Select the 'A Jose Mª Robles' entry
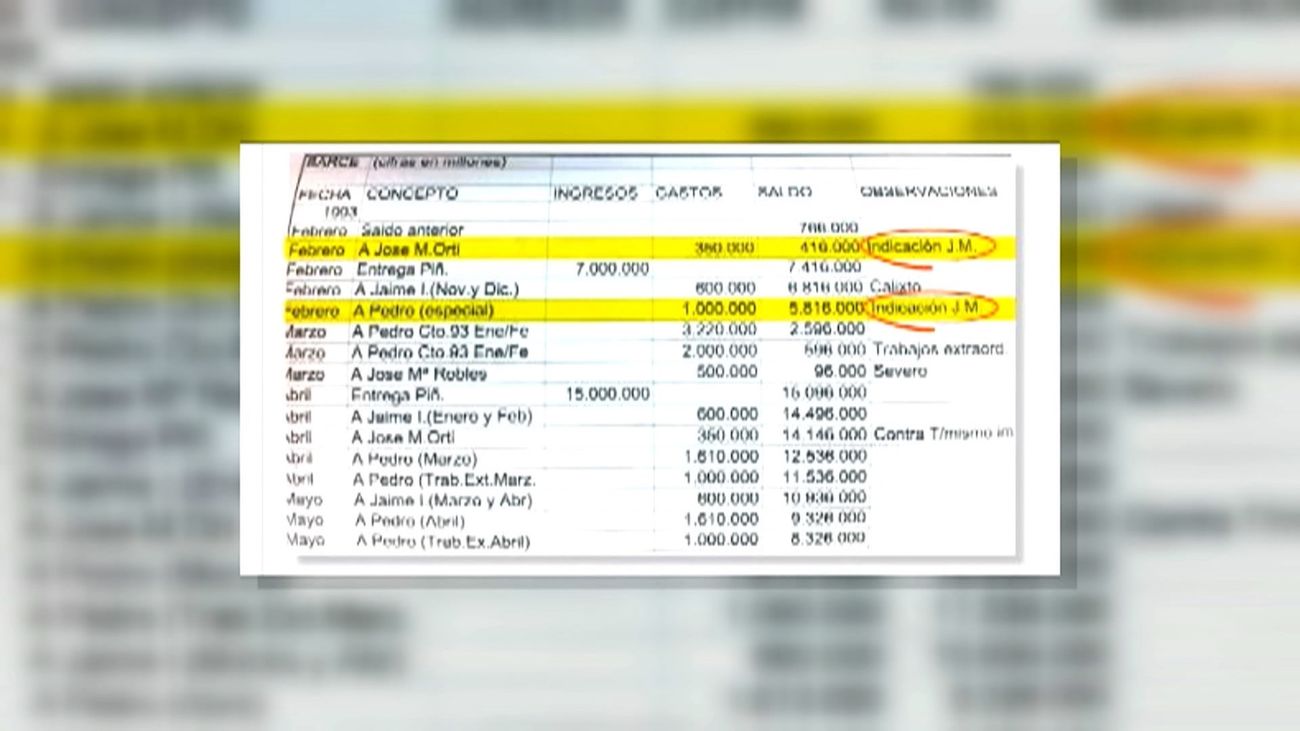Viewport: 1300px width, 731px height. pos(418,374)
